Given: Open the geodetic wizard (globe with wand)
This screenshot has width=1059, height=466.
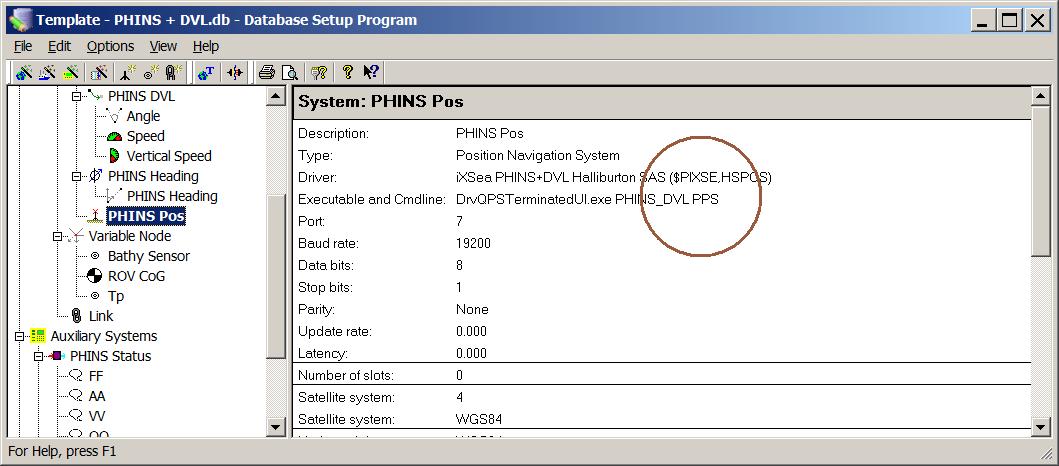Looking at the screenshot, I should coord(24,72).
